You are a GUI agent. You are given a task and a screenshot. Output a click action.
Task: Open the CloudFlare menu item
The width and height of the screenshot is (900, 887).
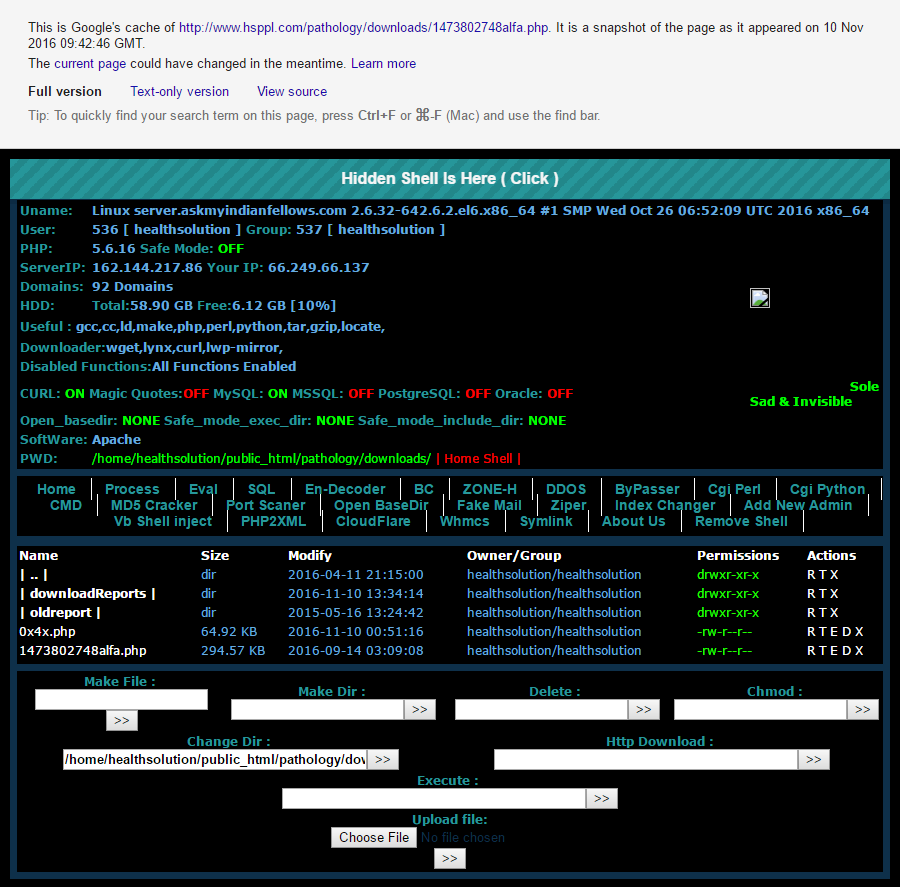point(373,521)
